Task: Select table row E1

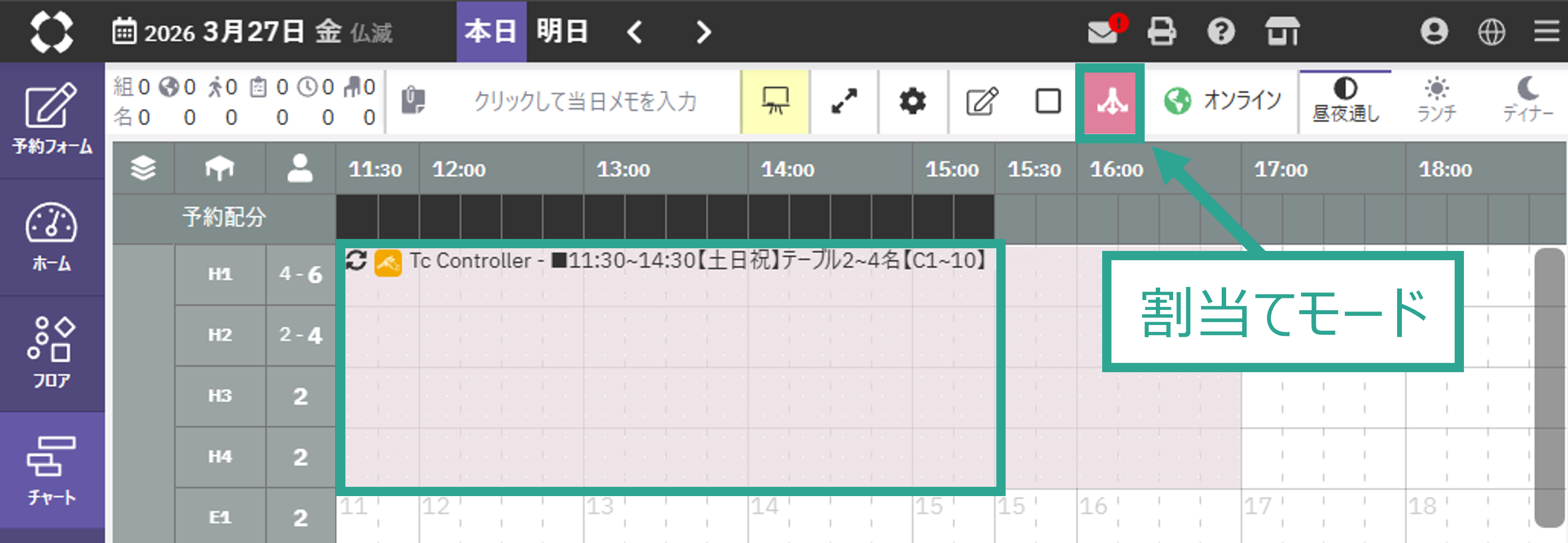Action: 221,517
